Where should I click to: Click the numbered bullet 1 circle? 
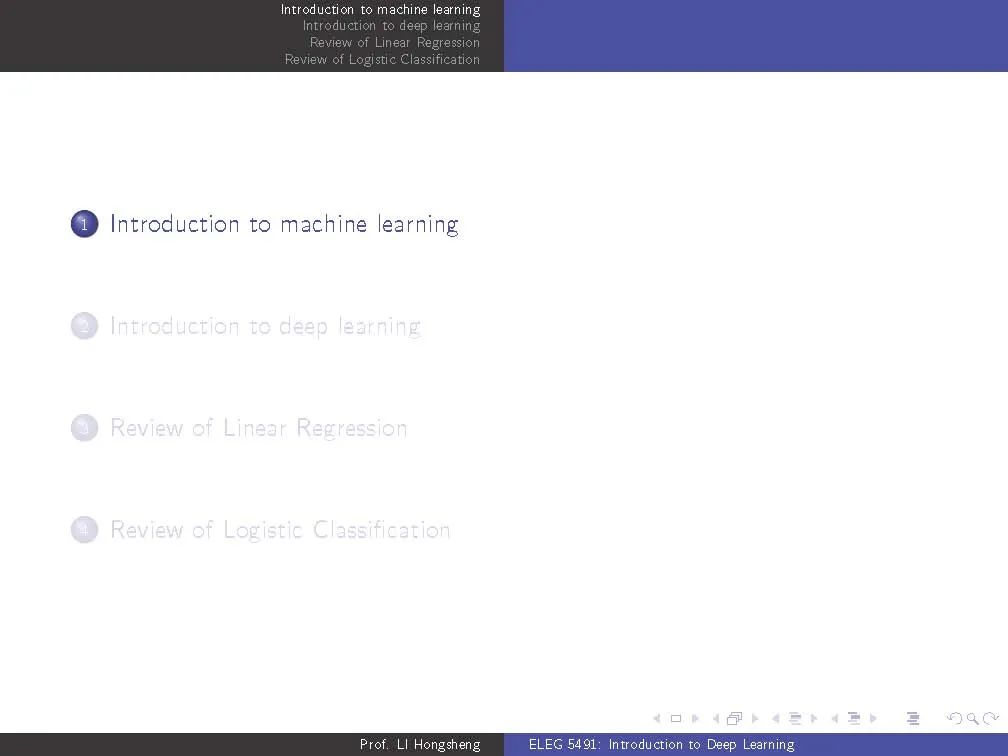click(84, 224)
